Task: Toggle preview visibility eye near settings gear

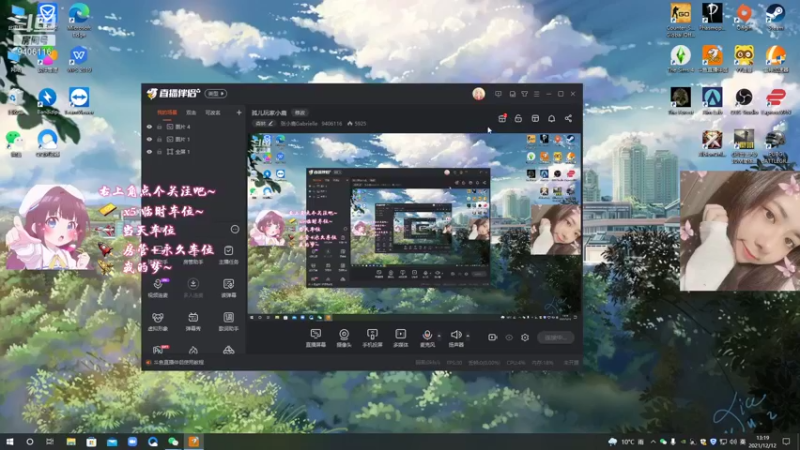Action: [509, 337]
